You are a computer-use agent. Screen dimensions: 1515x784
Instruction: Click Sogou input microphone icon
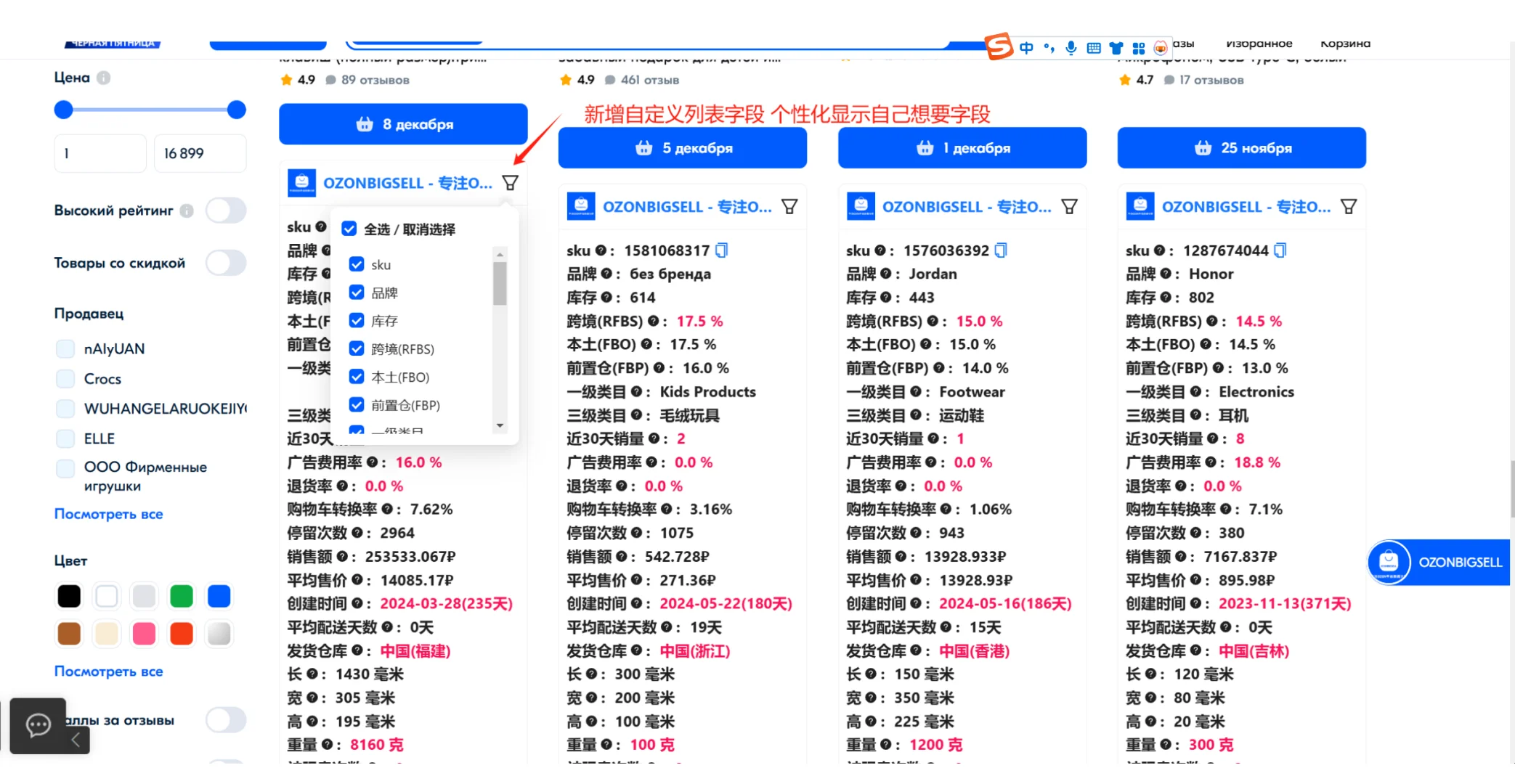[x=1071, y=48]
